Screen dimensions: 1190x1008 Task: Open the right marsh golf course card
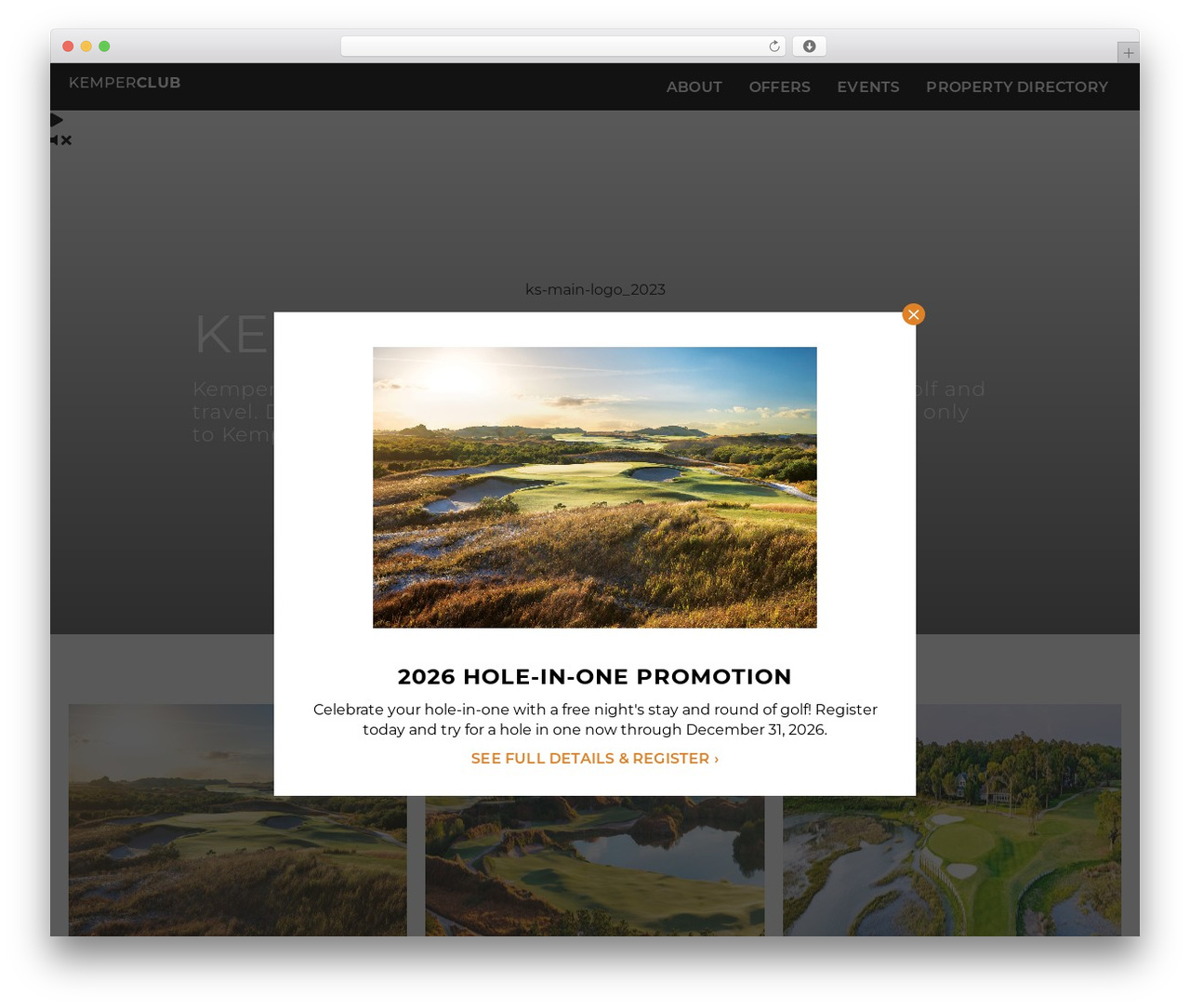click(x=951, y=820)
